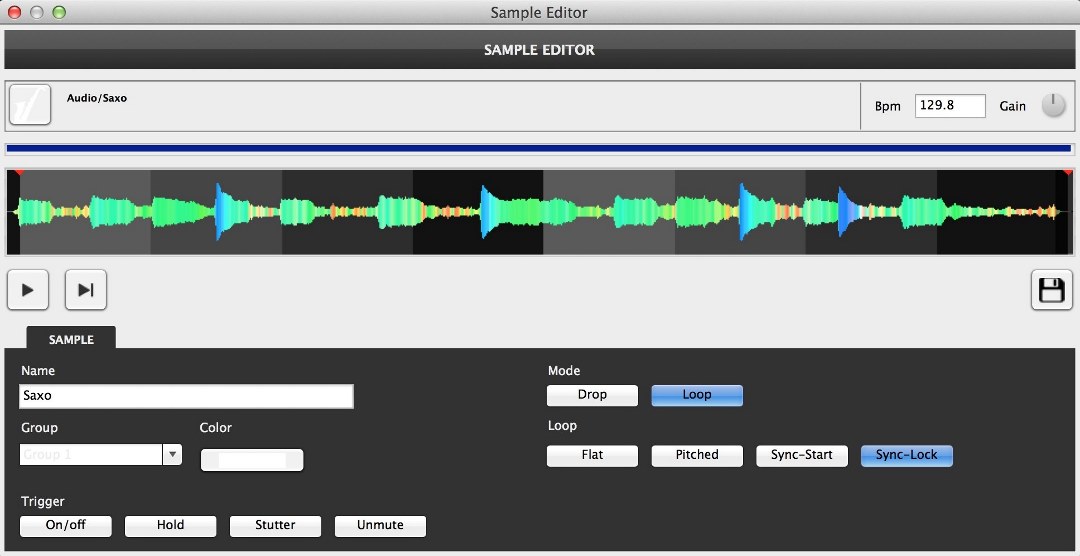Click the sample logo icon beside Audio/Saxo
This screenshot has width=1080, height=556.
coord(30,105)
